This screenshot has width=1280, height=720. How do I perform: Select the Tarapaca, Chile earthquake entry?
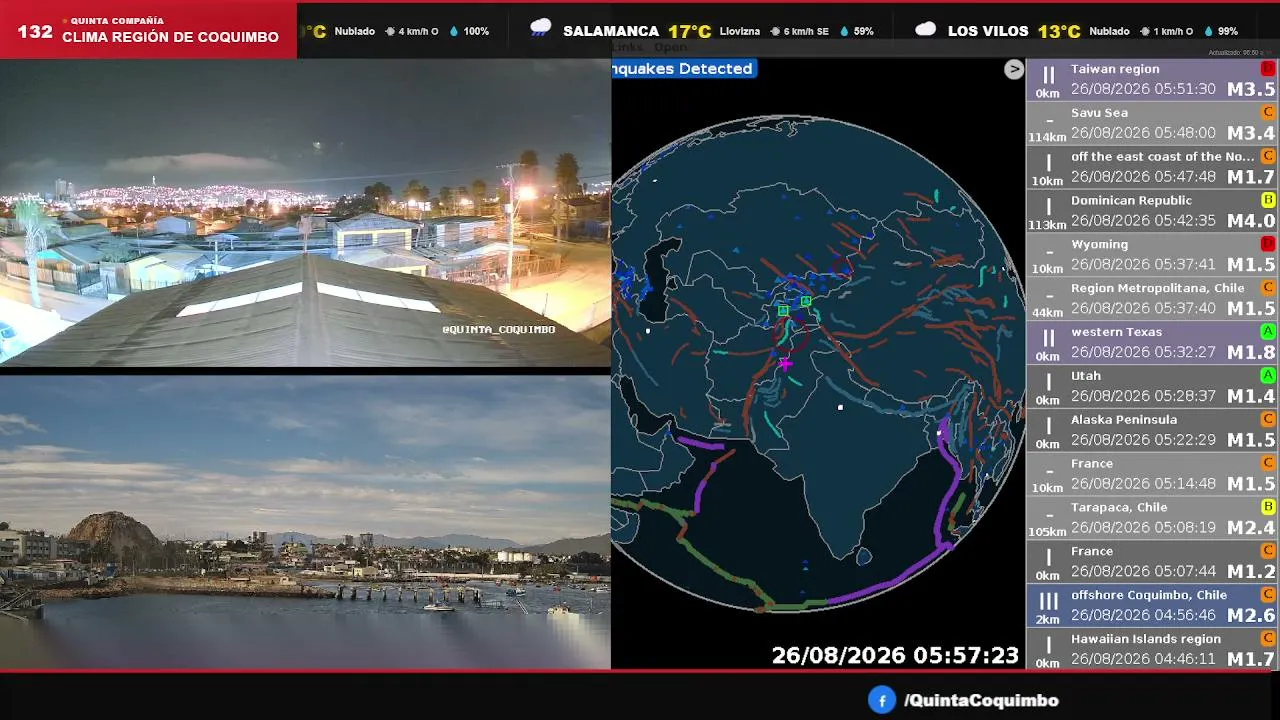point(1153,518)
